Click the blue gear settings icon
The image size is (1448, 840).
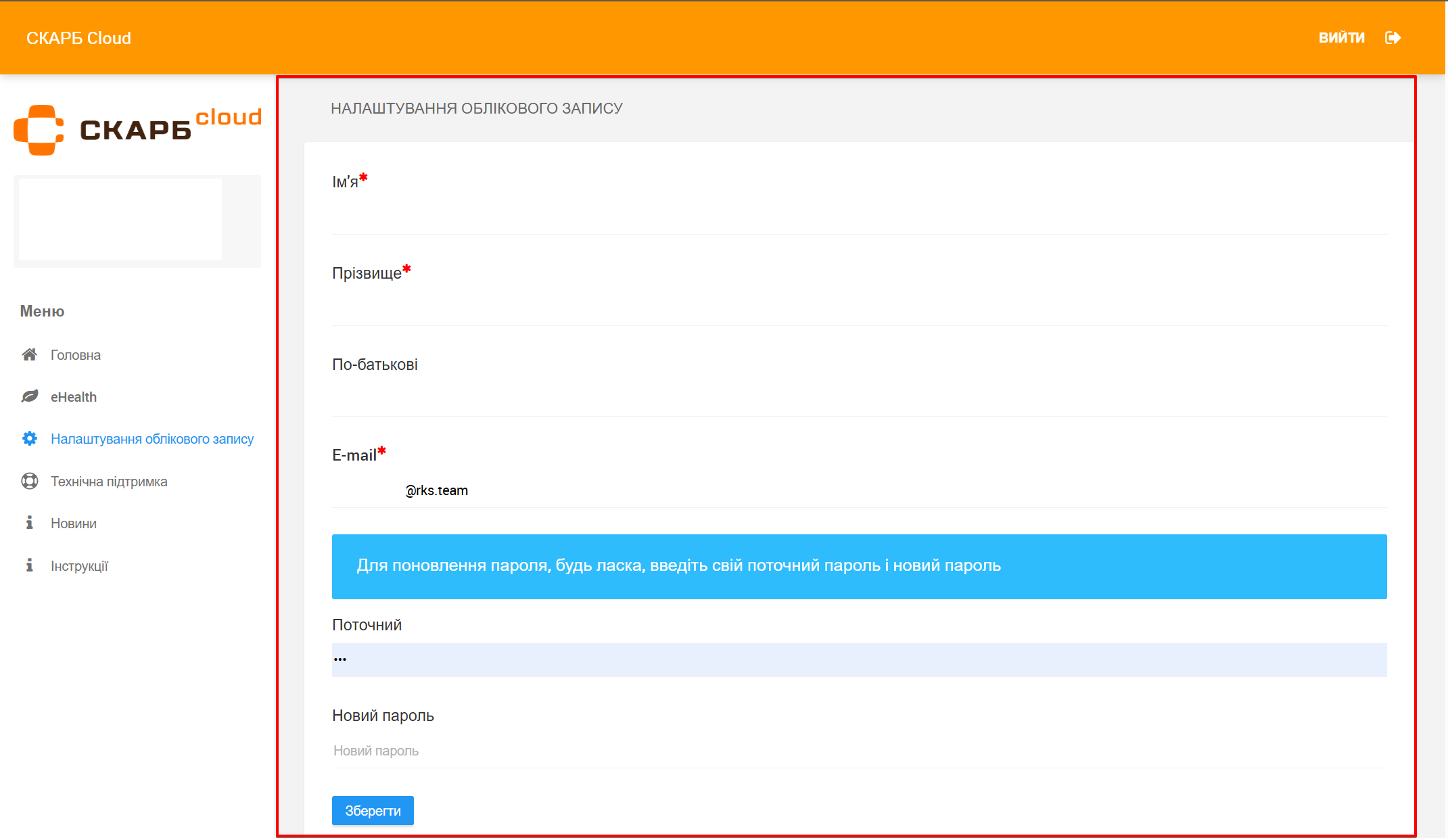(x=30, y=438)
